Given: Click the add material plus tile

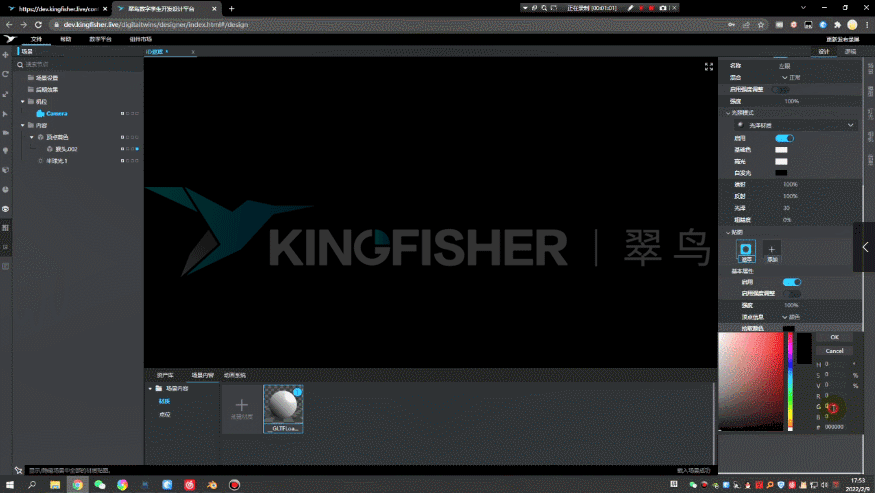Looking at the screenshot, I should [242, 409].
